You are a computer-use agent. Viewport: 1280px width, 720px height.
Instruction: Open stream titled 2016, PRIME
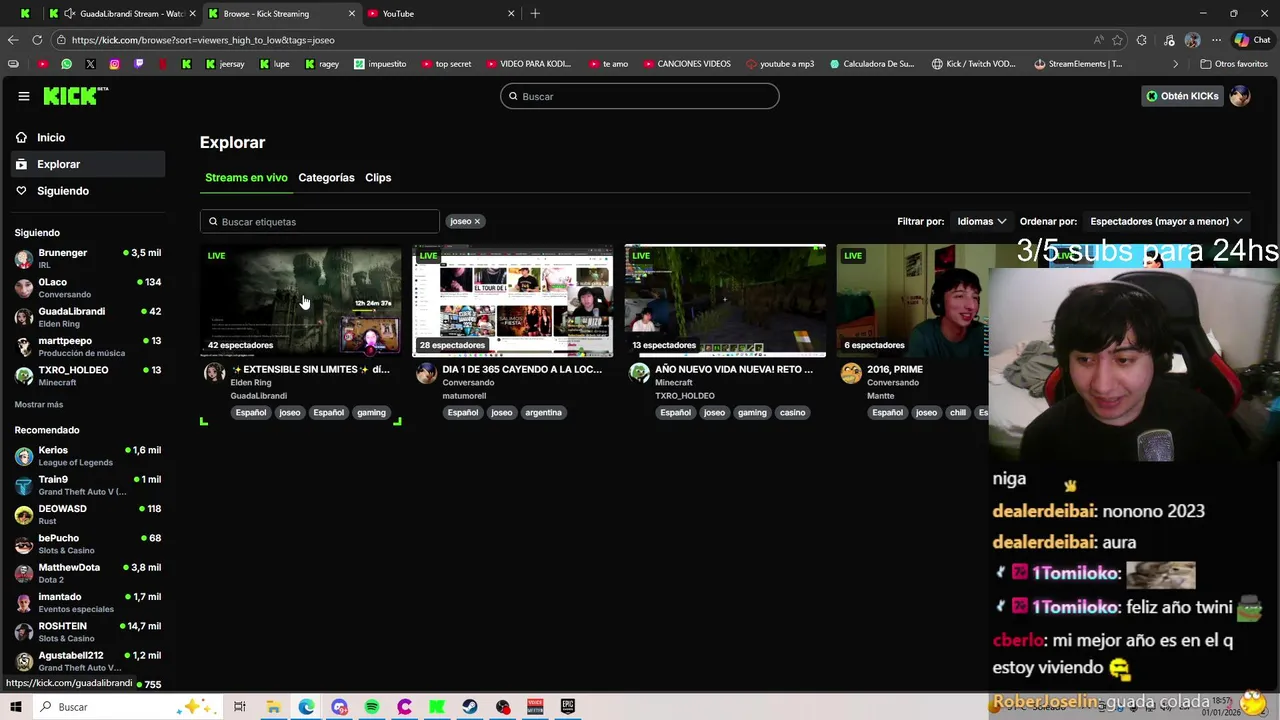coord(895,369)
